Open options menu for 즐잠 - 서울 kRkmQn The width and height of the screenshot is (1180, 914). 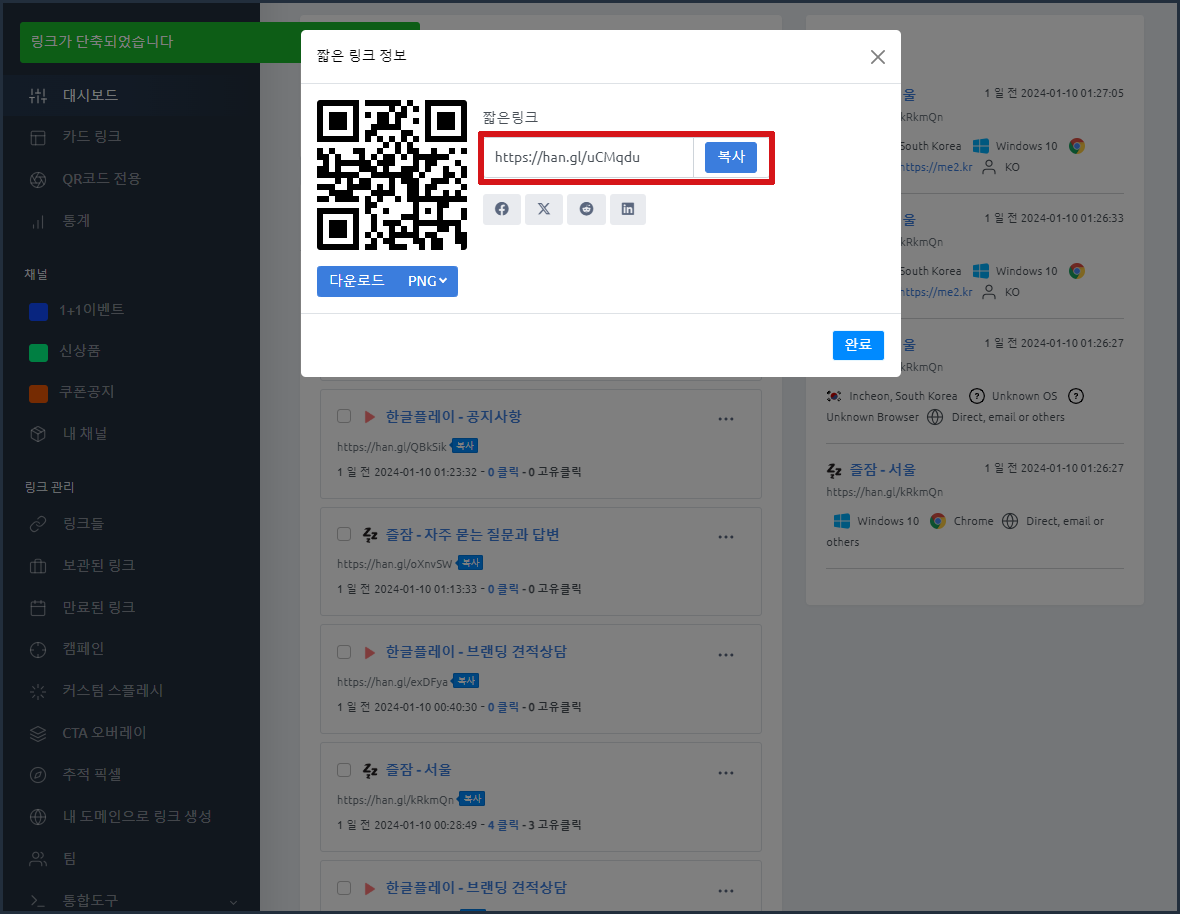725,773
